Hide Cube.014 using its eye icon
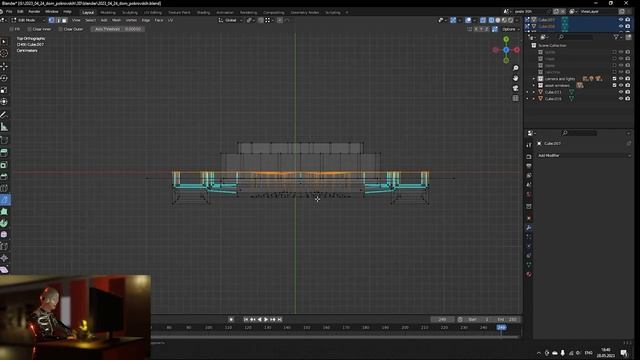640x360 pixels. (x=621, y=99)
